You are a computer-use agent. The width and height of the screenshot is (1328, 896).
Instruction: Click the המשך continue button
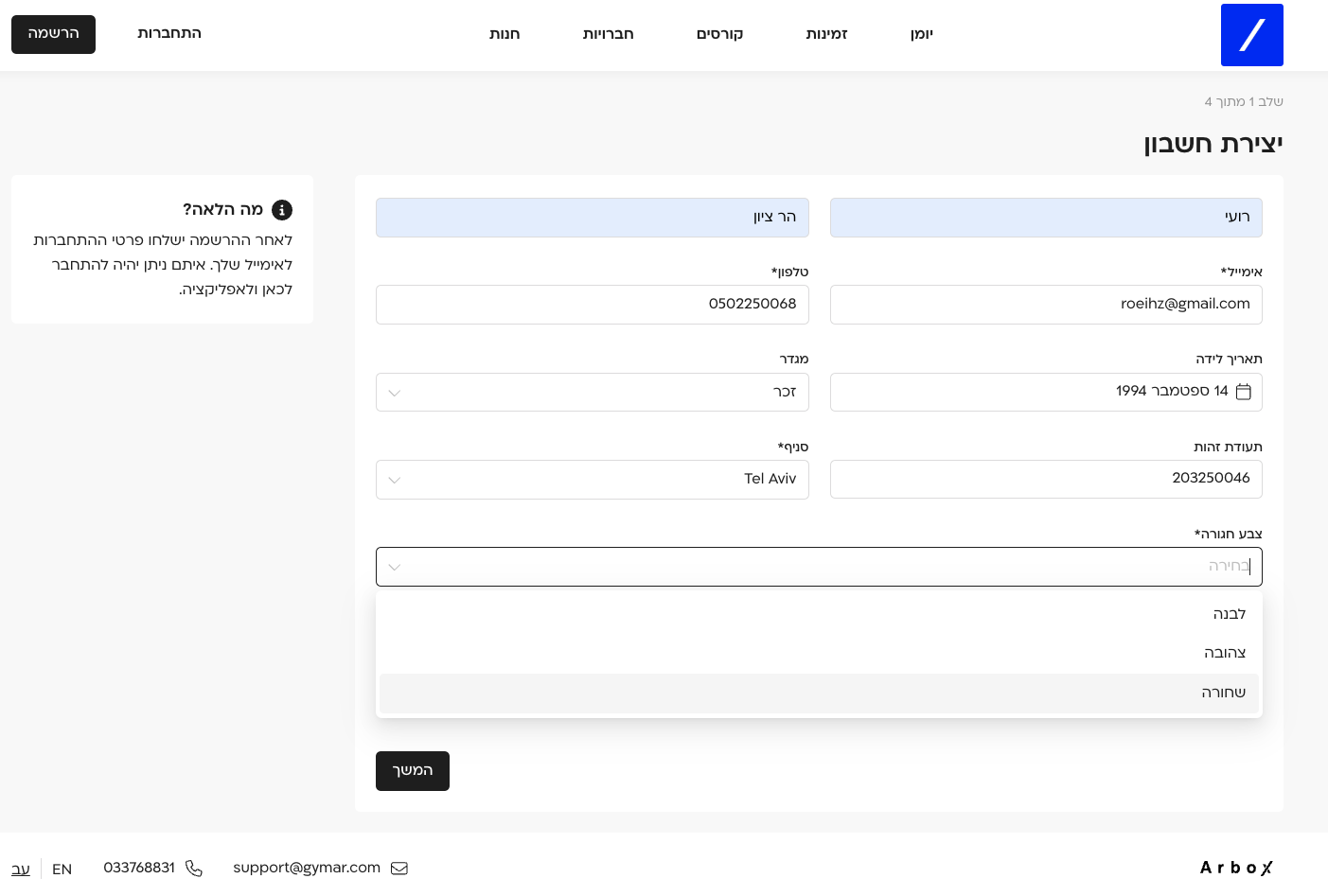(x=413, y=771)
